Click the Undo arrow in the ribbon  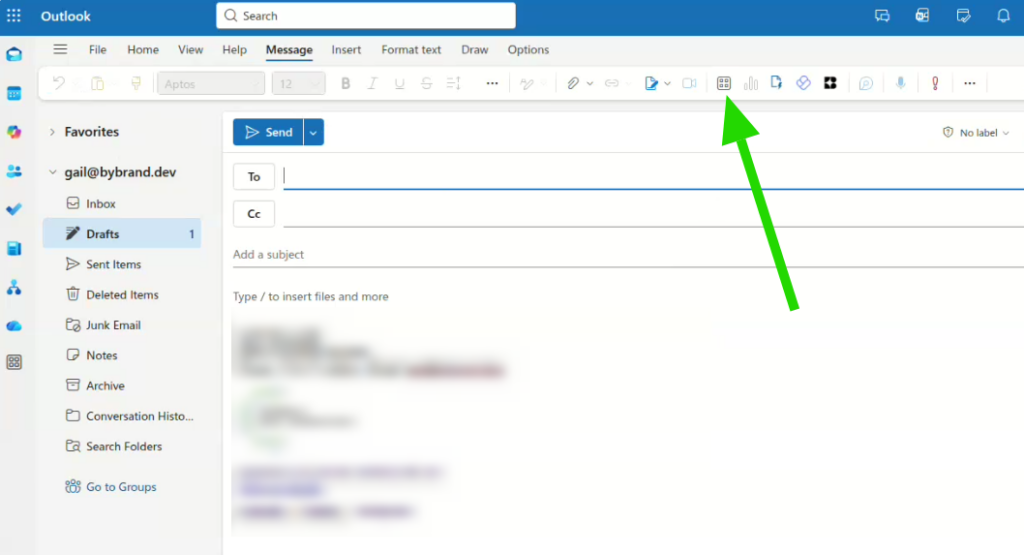58,84
